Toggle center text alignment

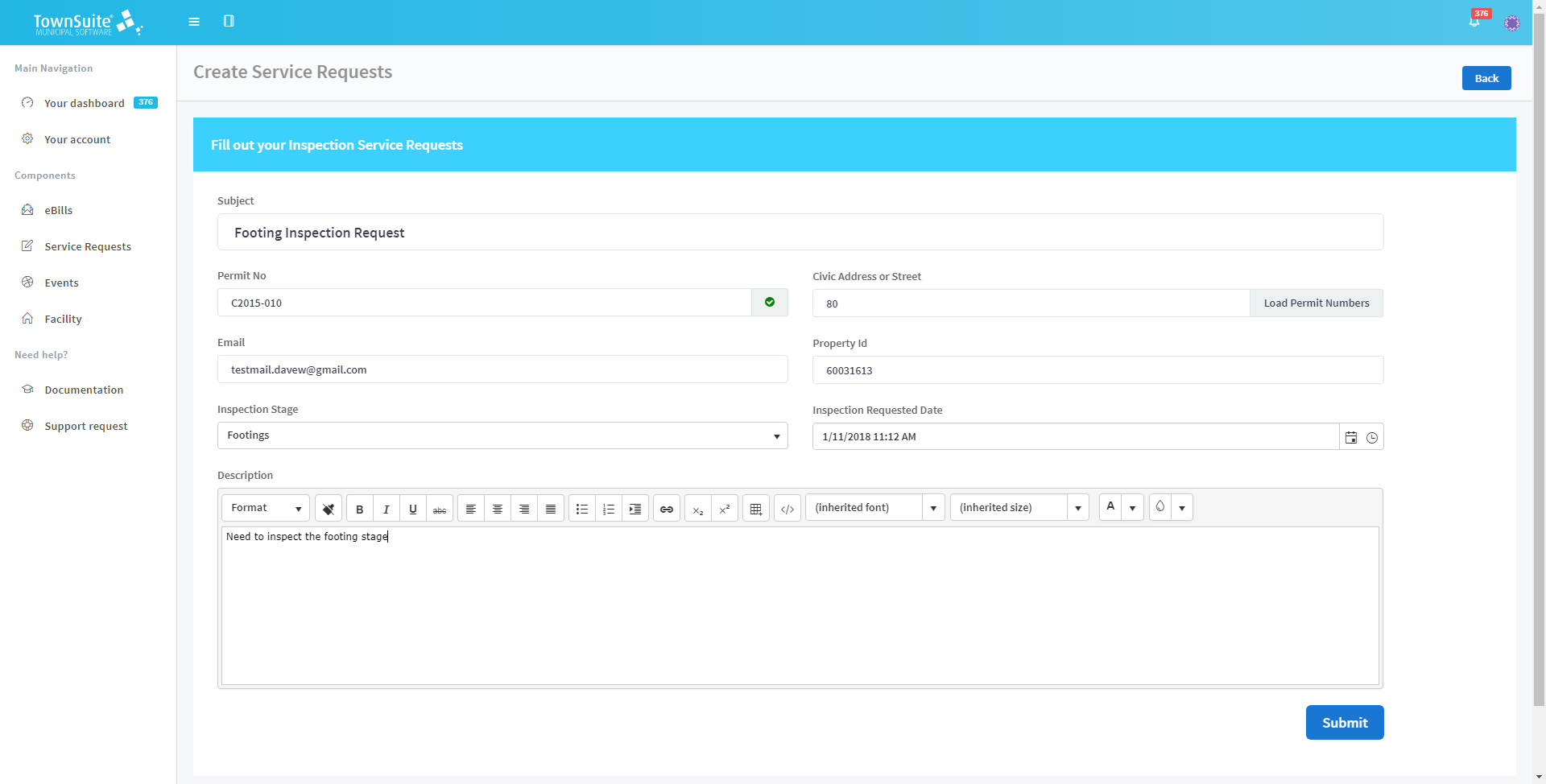pyautogui.click(x=497, y=508)
